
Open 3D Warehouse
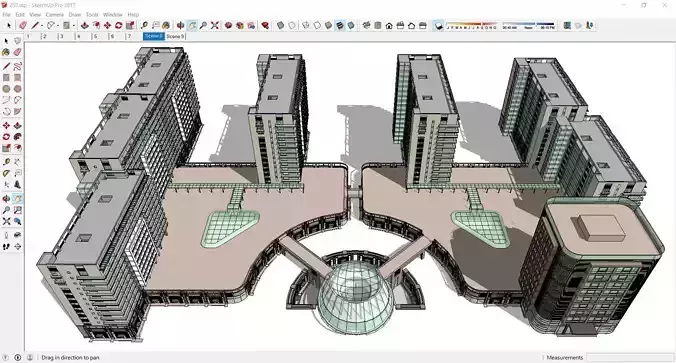(x=228, y=26)
